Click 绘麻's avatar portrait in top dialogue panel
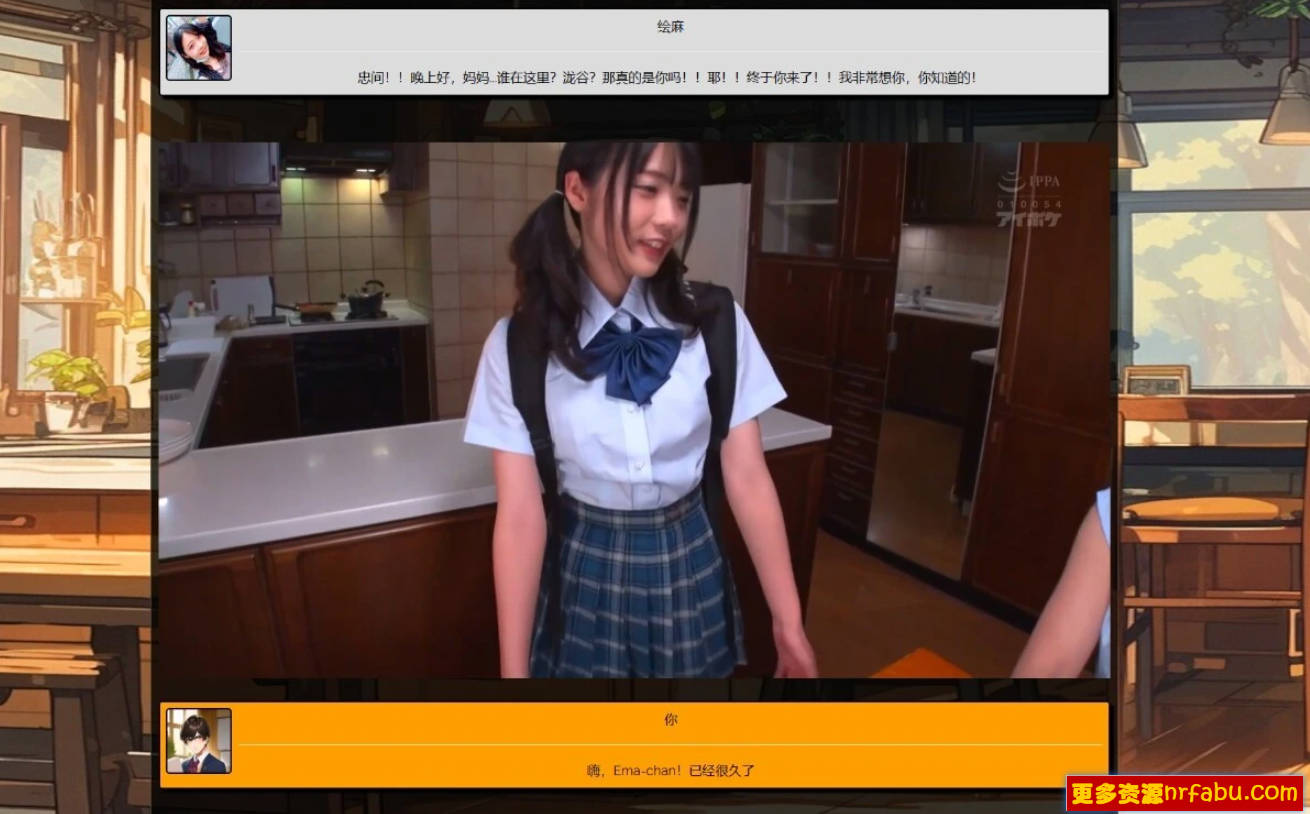This screenshot has width=1310, height=814. 199,48
